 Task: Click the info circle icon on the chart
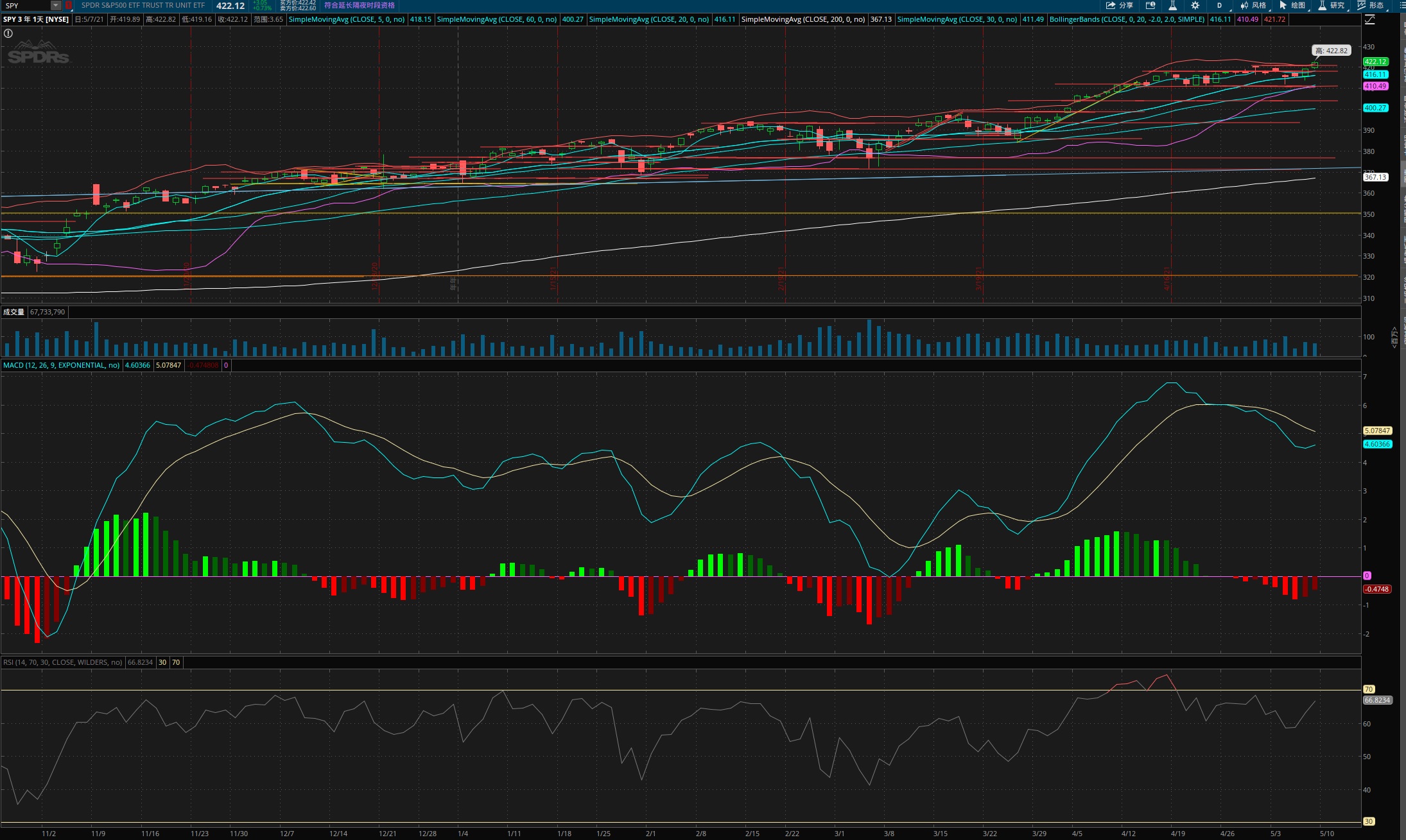[x=8, y=33]
